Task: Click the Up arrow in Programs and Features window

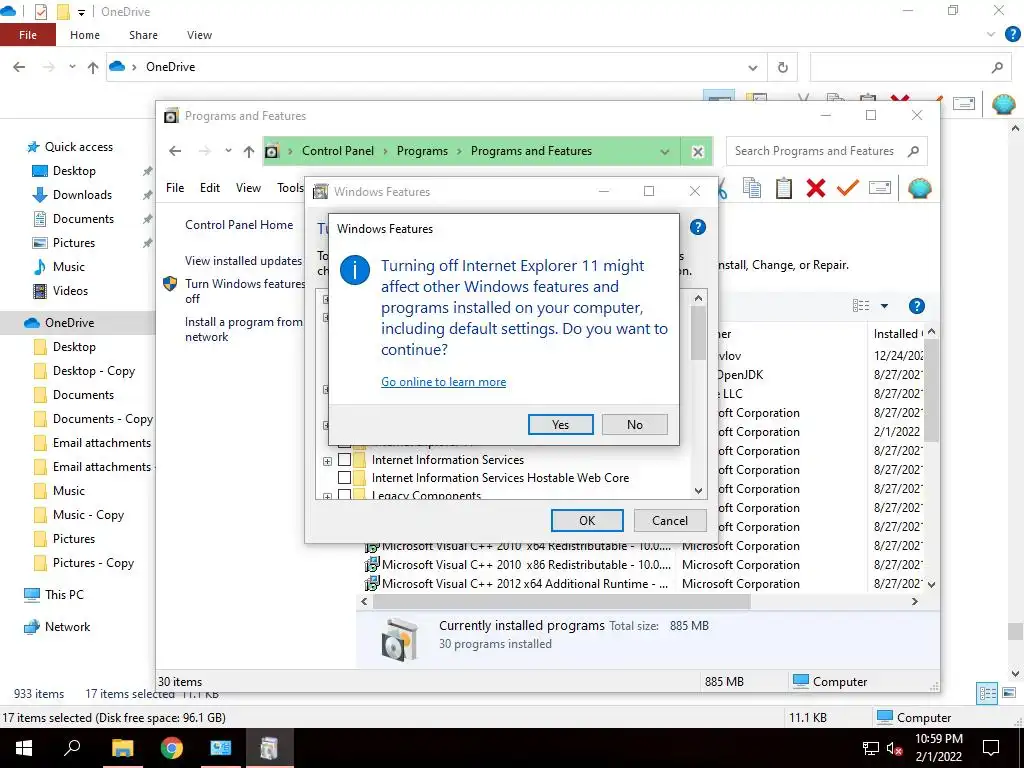Action: click(x=248, y=152)
